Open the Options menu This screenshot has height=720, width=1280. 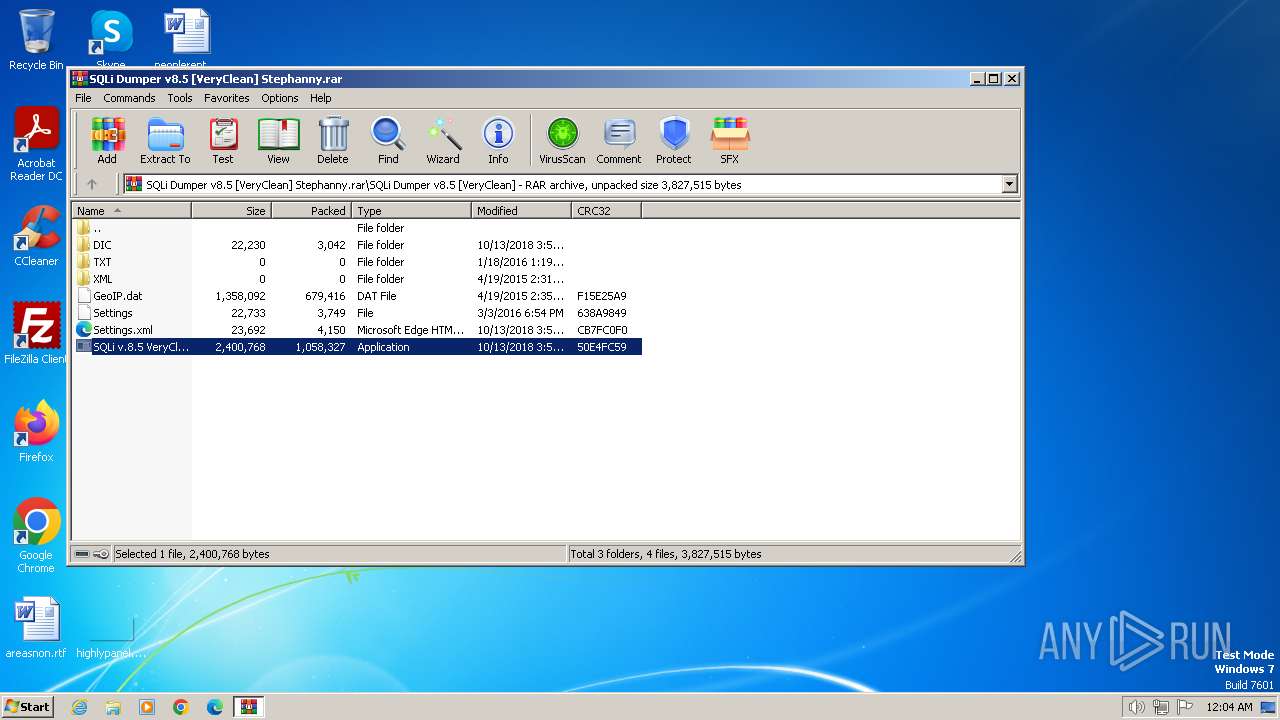[x=280, y=98]
